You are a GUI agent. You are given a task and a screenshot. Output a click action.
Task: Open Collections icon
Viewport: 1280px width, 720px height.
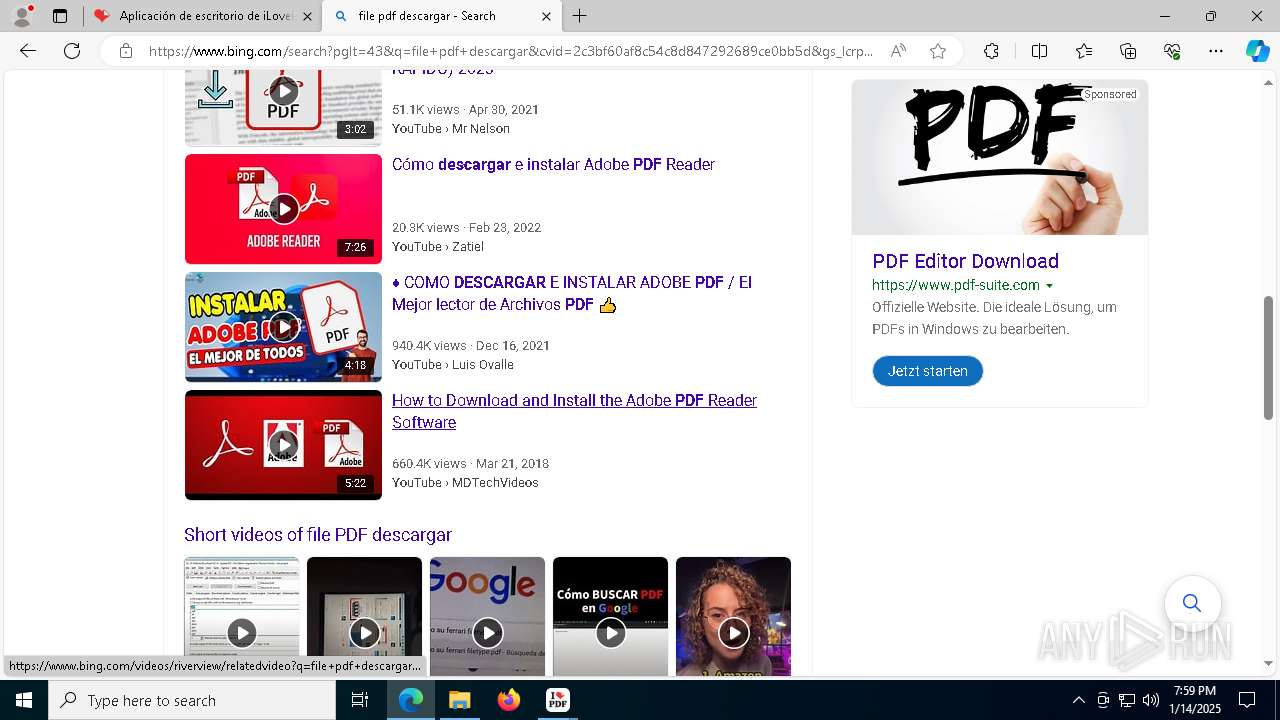pyautogui.click(x=1128, y=51)
